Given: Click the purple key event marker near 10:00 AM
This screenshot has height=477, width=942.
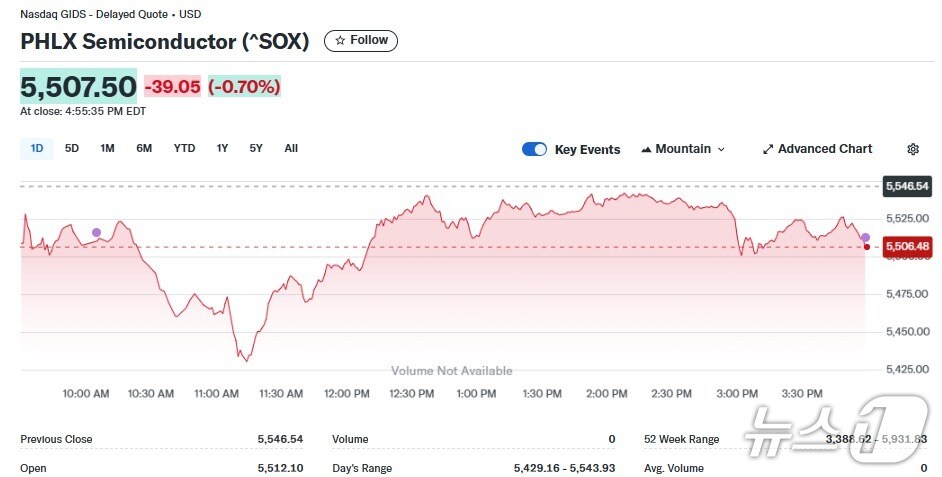Looking at the screenshot, I should [x=96, y=232].
